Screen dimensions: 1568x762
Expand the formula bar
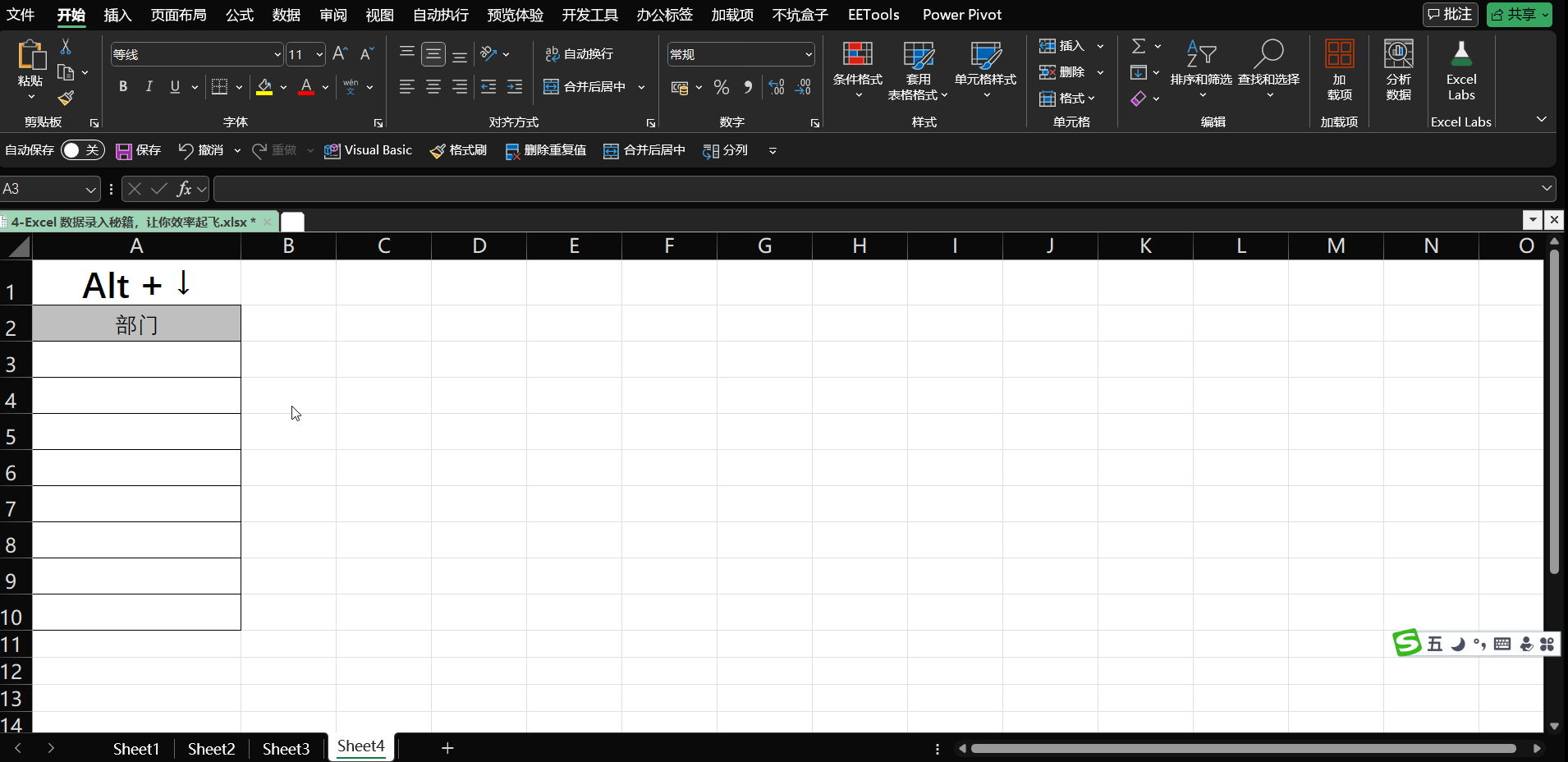coord(1547,189)
